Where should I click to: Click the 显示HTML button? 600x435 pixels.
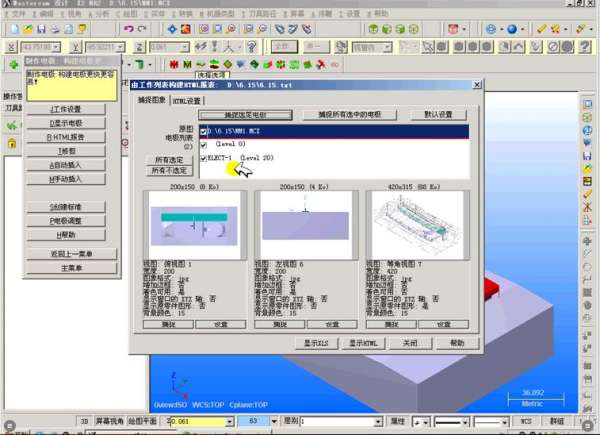click(363, 343)
